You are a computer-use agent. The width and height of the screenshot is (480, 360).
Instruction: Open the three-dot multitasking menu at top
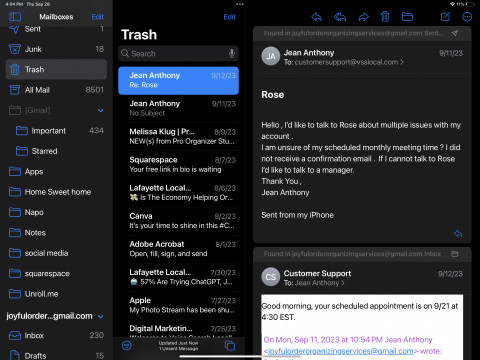click(x=240, y=4)
